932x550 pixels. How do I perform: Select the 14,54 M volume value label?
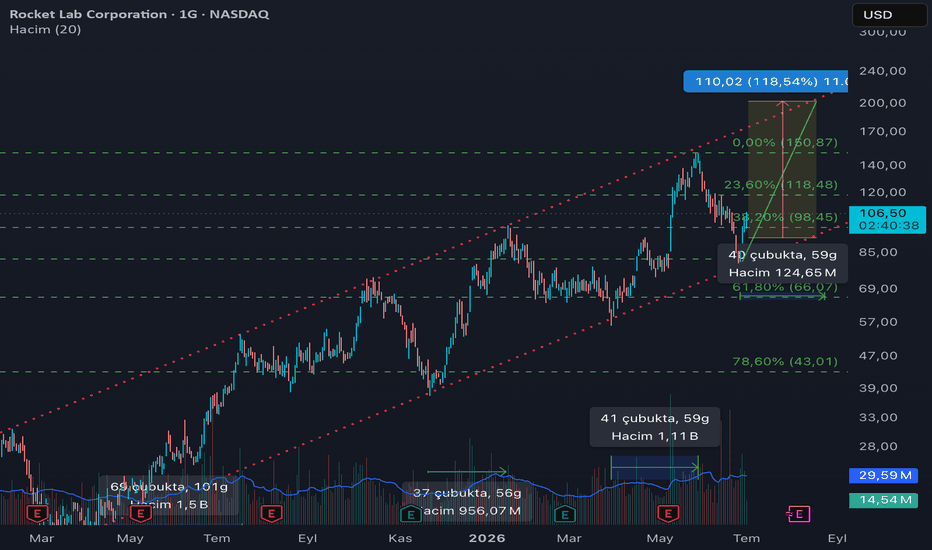pos(884,500)
